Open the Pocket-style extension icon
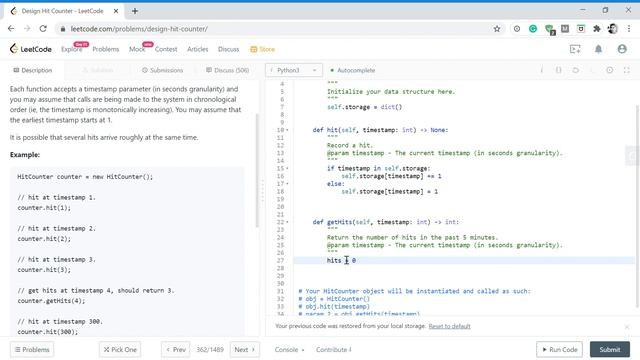The height and width of the screenshot is (360, 640). (x=581, y=29)
